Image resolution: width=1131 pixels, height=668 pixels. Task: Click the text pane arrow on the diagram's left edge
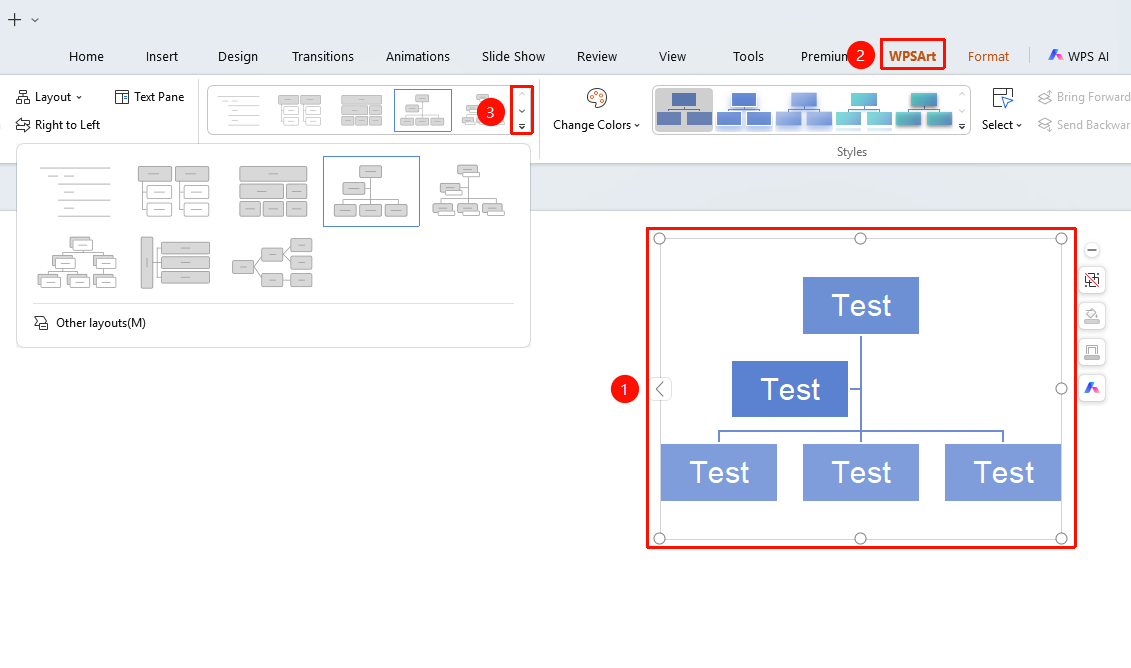pyautogui.click(x=659, y=389)
